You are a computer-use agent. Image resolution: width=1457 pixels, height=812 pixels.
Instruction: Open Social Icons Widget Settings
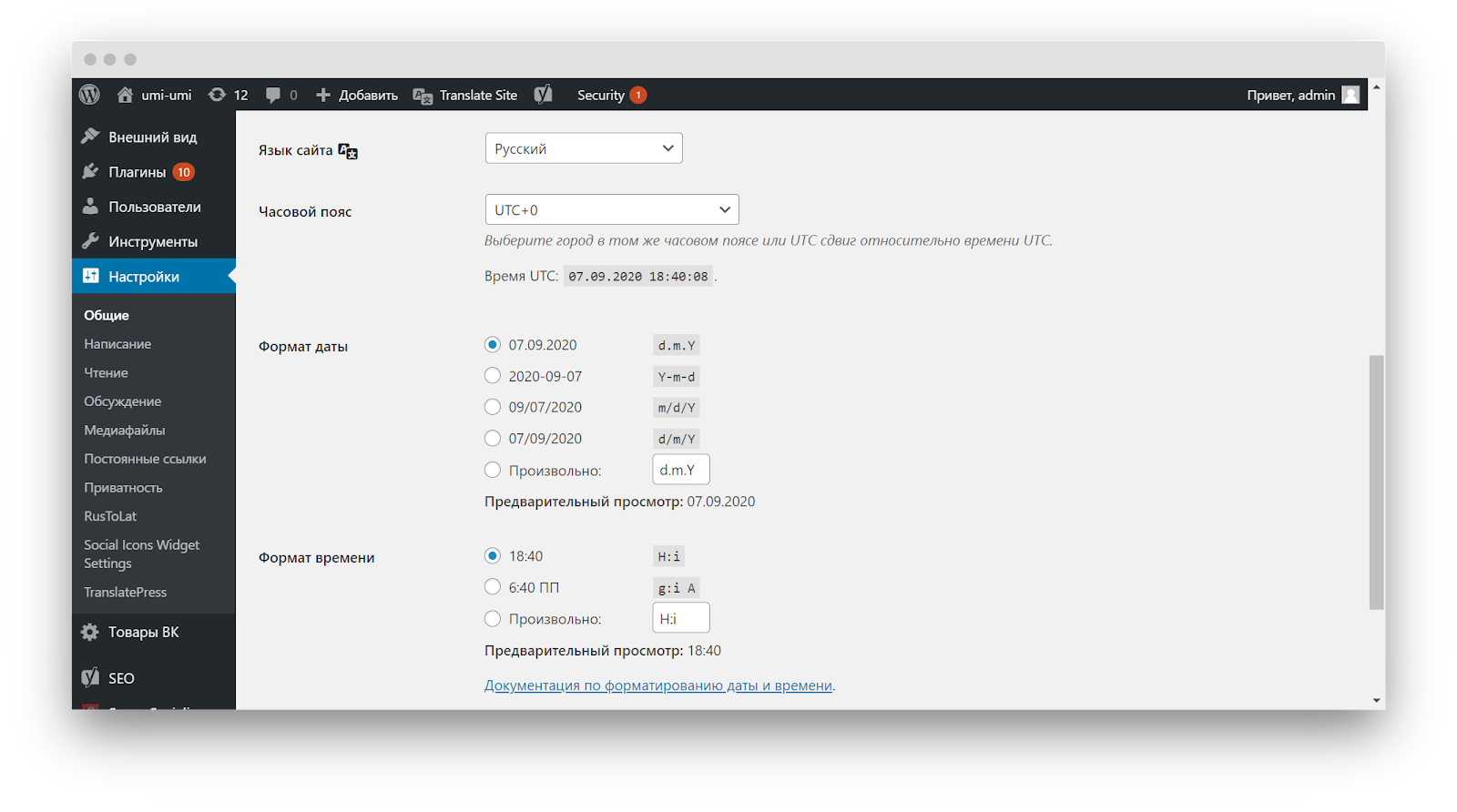(141, 553)
